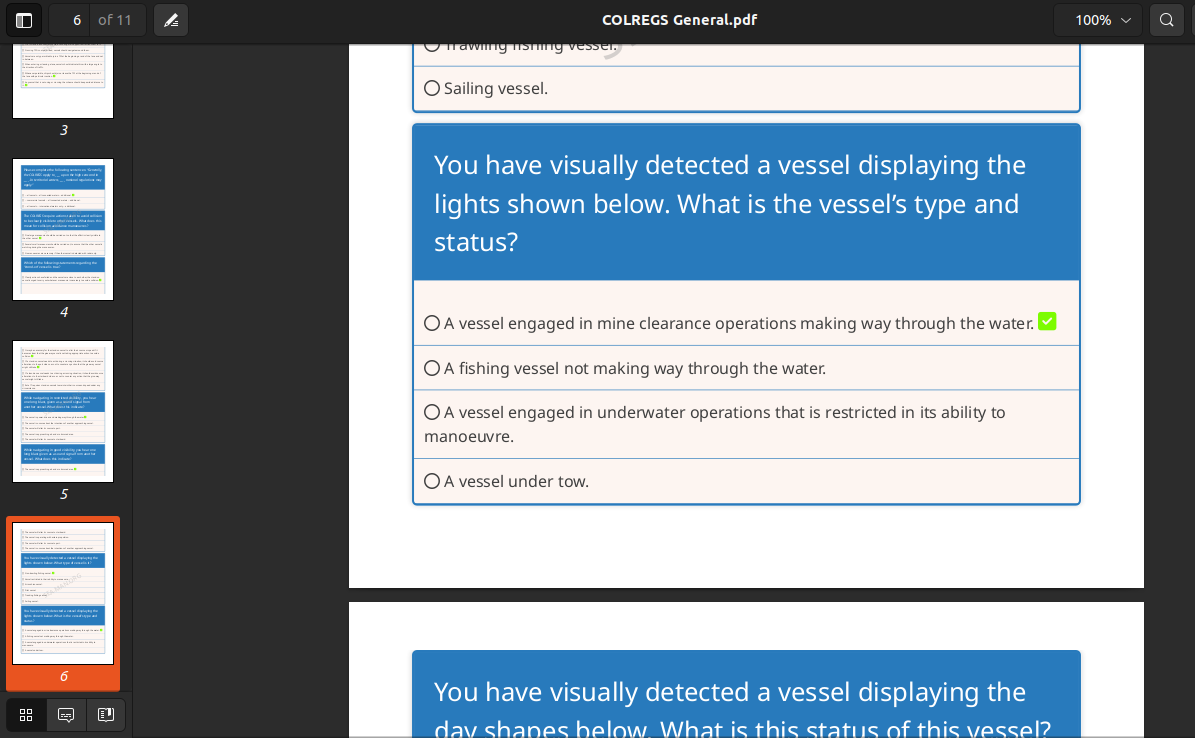Select radio for mine clearance operations answer
This screenshot has width=1195, height=738.
tap(432, 323)
